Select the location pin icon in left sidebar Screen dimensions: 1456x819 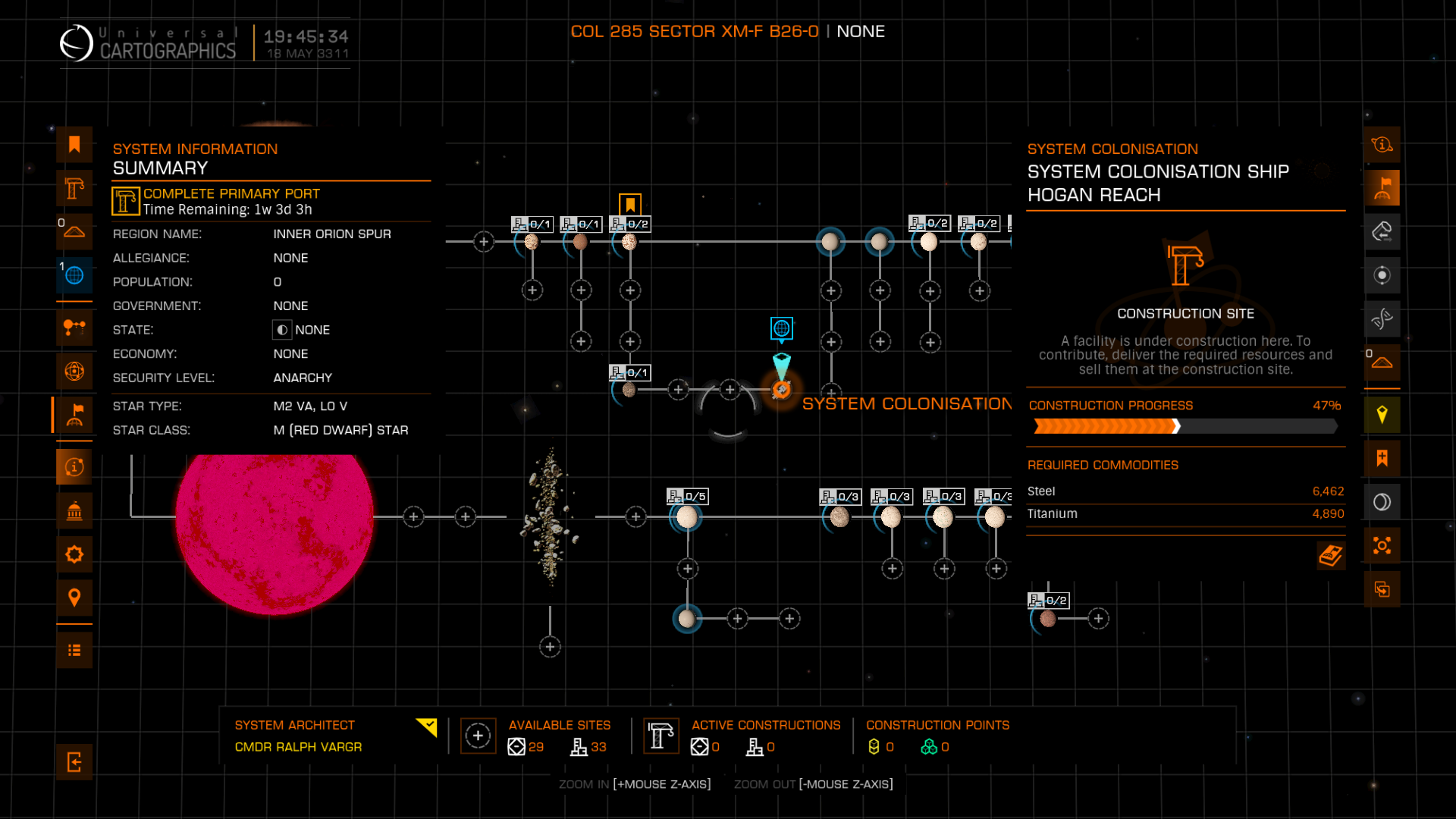[74, 598]
